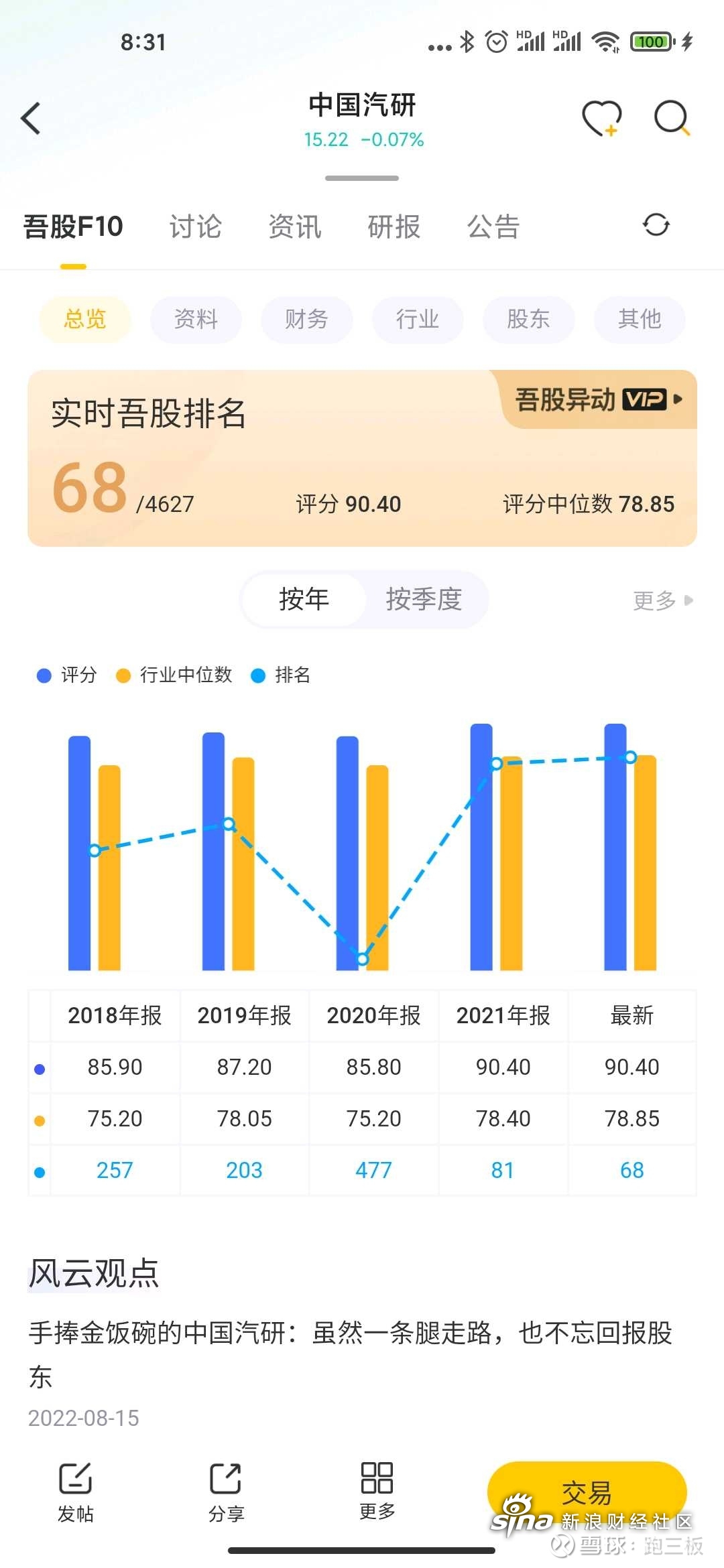Tap the 2021 orange median bar
This screenshot has height=1568, width=724.
[x=511, y=863]
